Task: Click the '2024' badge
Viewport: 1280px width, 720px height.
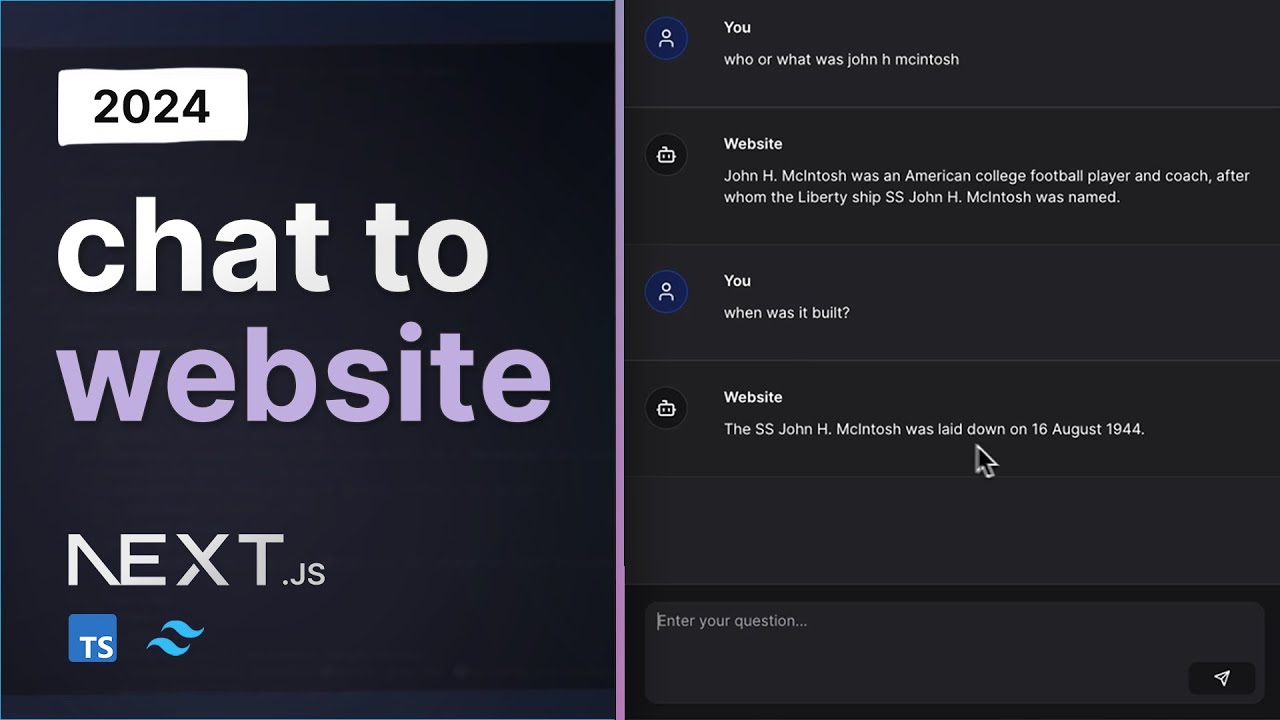Action: (152, 107)
